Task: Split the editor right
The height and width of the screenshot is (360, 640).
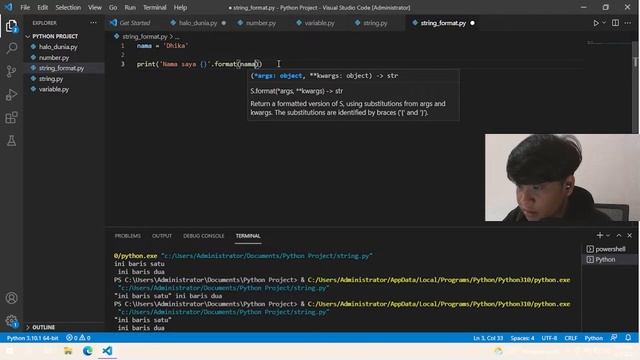Action: coord(615,23)
